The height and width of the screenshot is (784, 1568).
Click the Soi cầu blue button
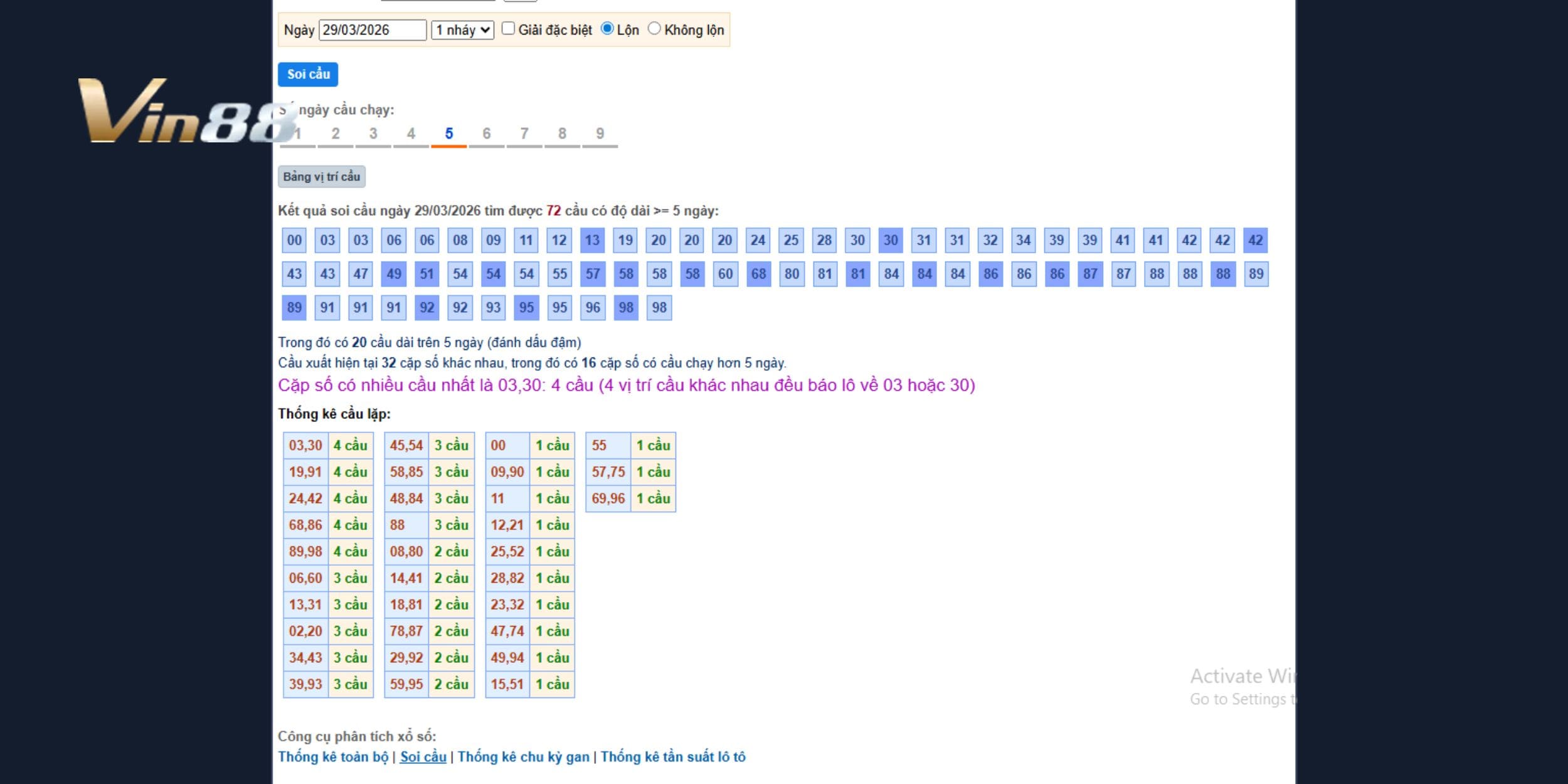308,75
